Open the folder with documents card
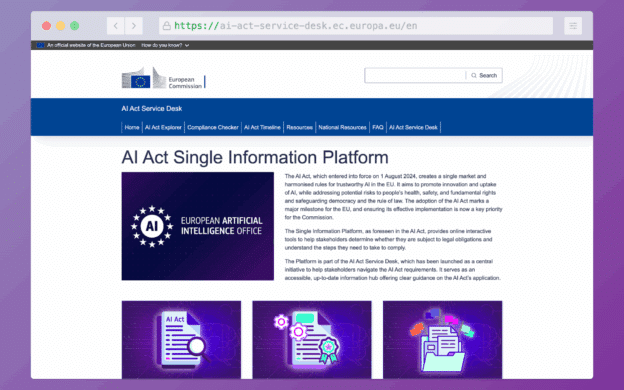Screen dimensions: 624x390 click(x=443, y=340)
